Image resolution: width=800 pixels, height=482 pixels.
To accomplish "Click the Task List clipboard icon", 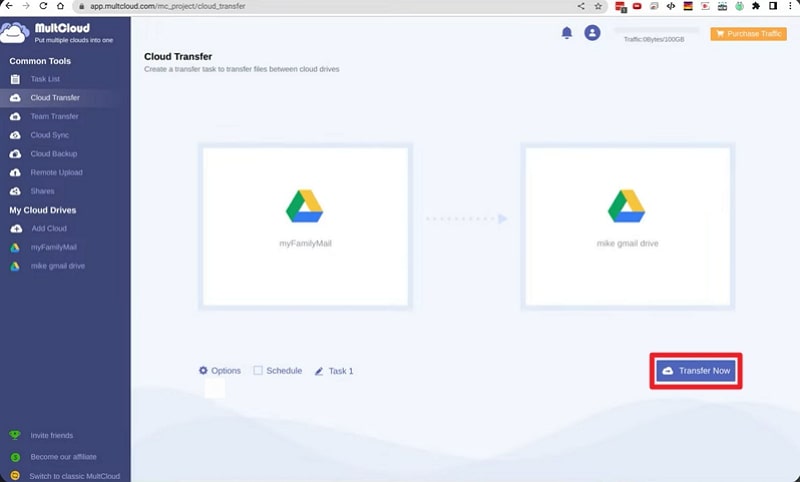I will (x=15, y=79).
